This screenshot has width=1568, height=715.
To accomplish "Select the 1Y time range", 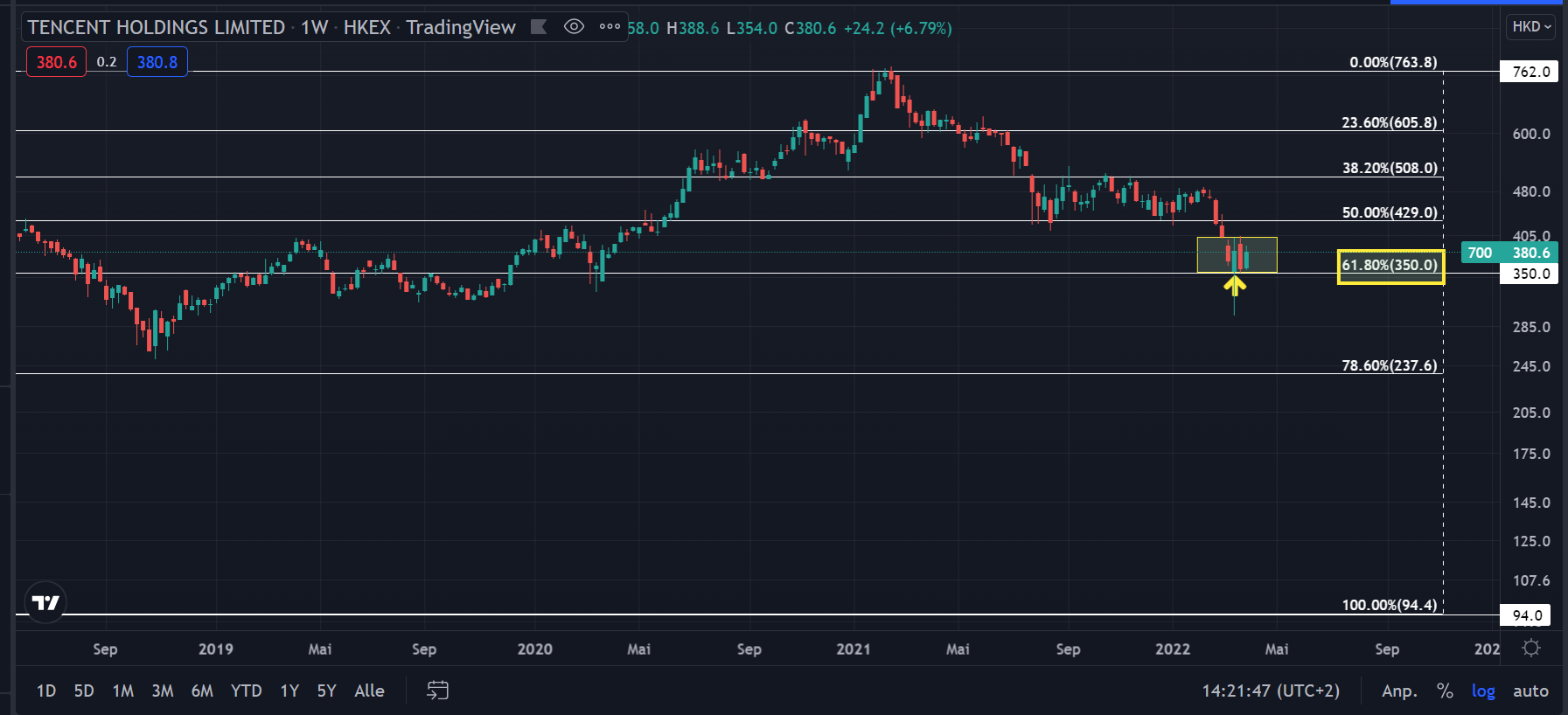I will [289, 691].
